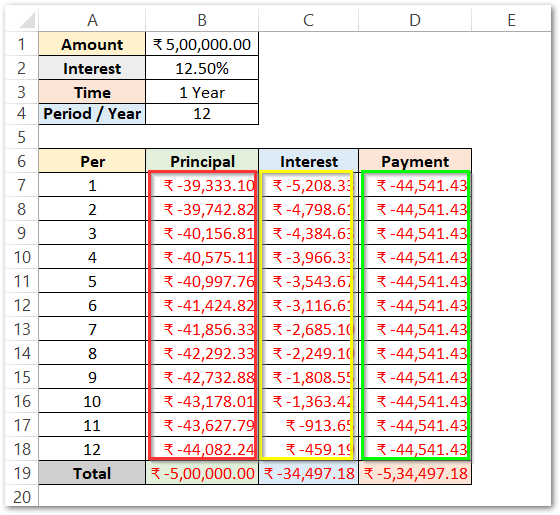The image size is (560, 515).
Task: Click the Total label cell
Action: [92, 473]
